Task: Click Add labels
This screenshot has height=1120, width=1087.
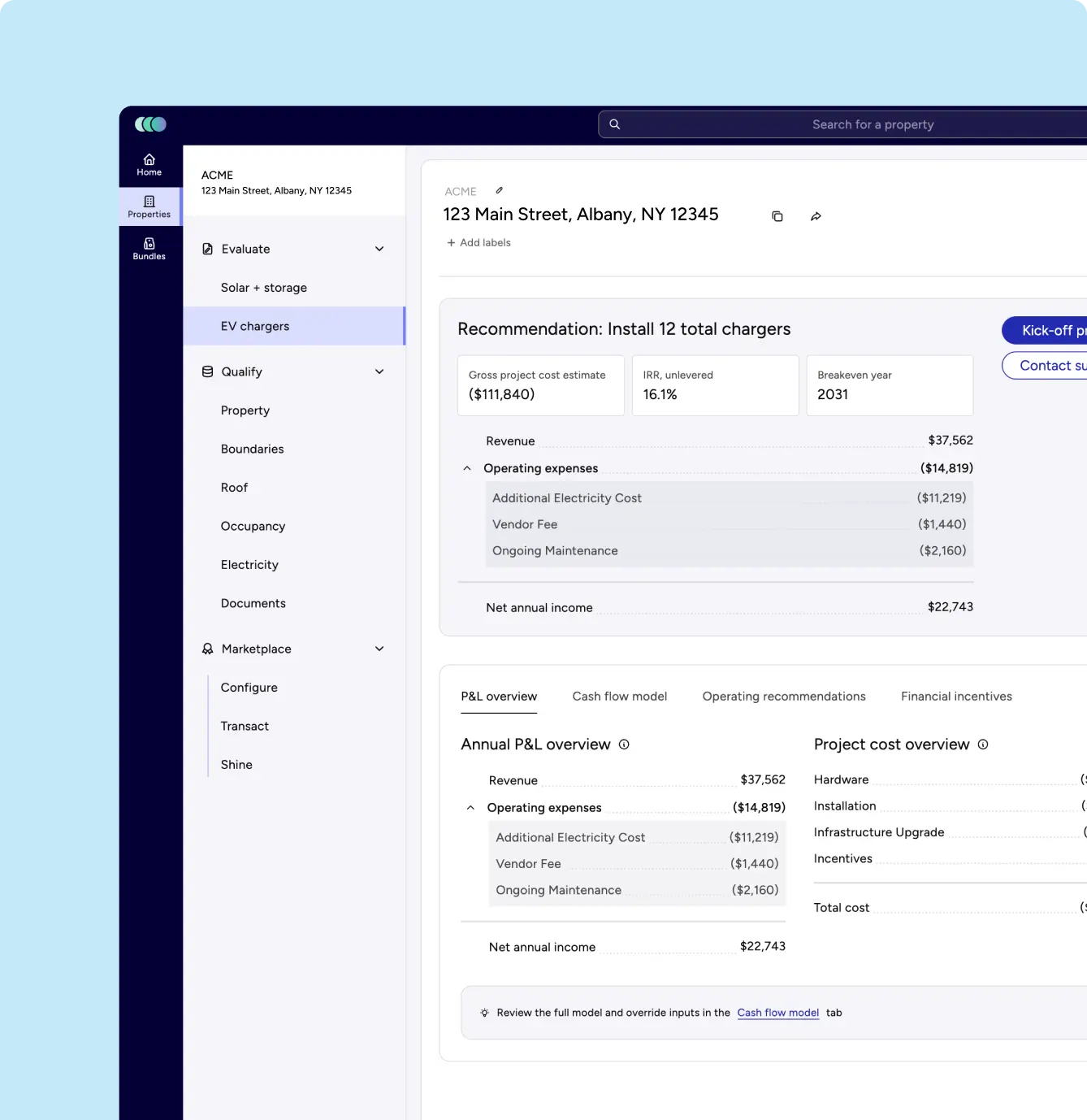Action: [x=479, y=242]
